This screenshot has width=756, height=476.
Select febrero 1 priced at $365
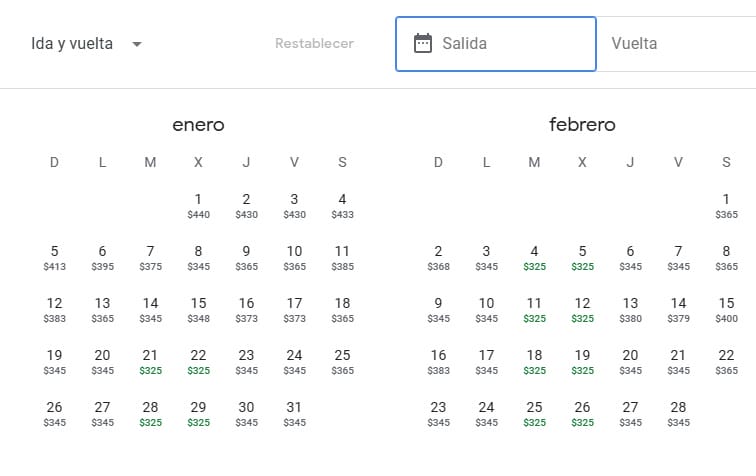pos(726,205)
